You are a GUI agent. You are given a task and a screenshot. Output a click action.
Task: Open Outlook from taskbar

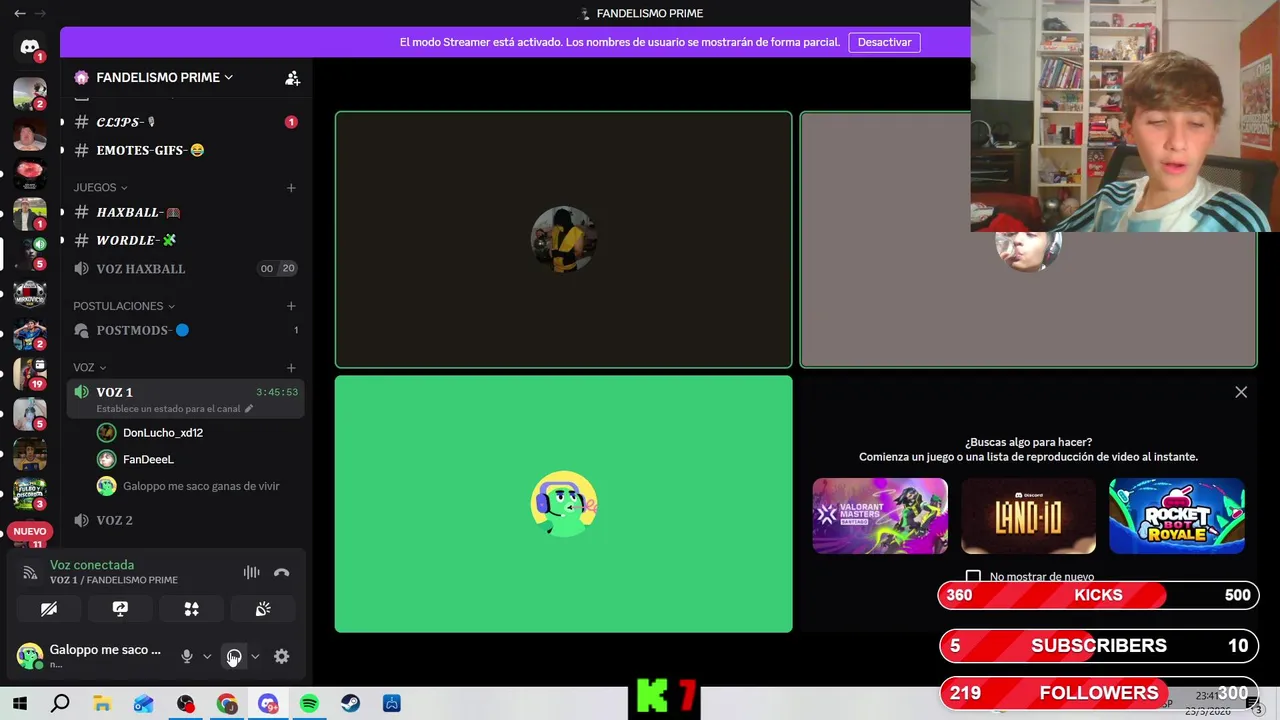(144, 704)
